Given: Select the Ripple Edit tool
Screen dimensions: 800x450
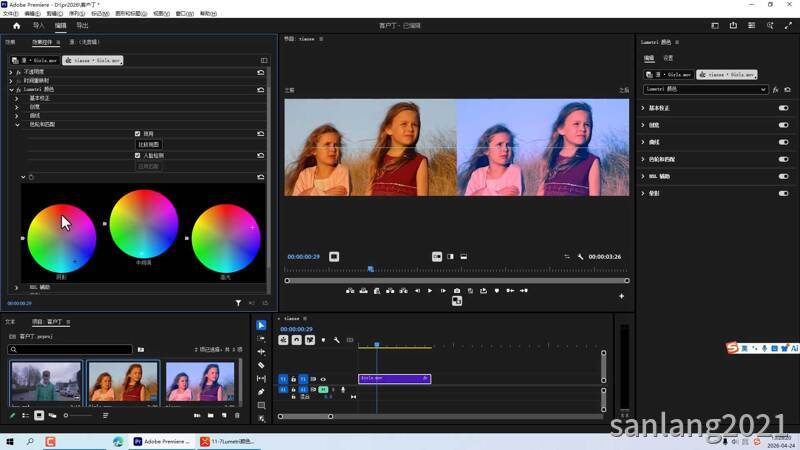Looking at the screenshot, I should tap(261, 352).
